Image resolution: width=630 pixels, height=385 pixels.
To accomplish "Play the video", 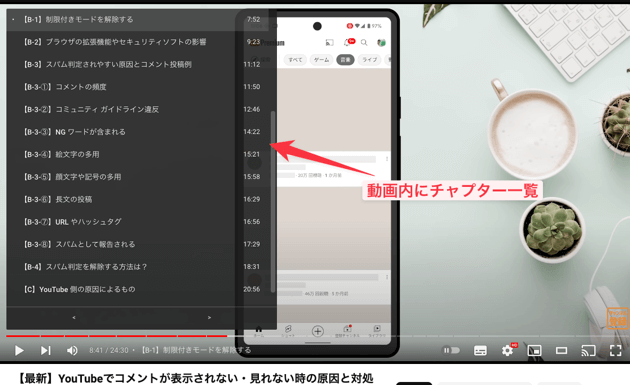I will 18,350.
